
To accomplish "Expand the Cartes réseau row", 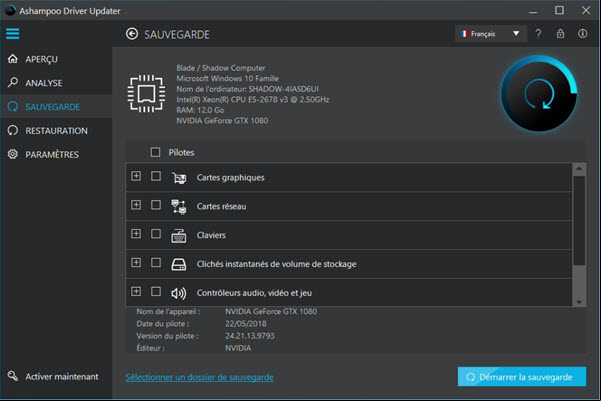I will point(136,205).
